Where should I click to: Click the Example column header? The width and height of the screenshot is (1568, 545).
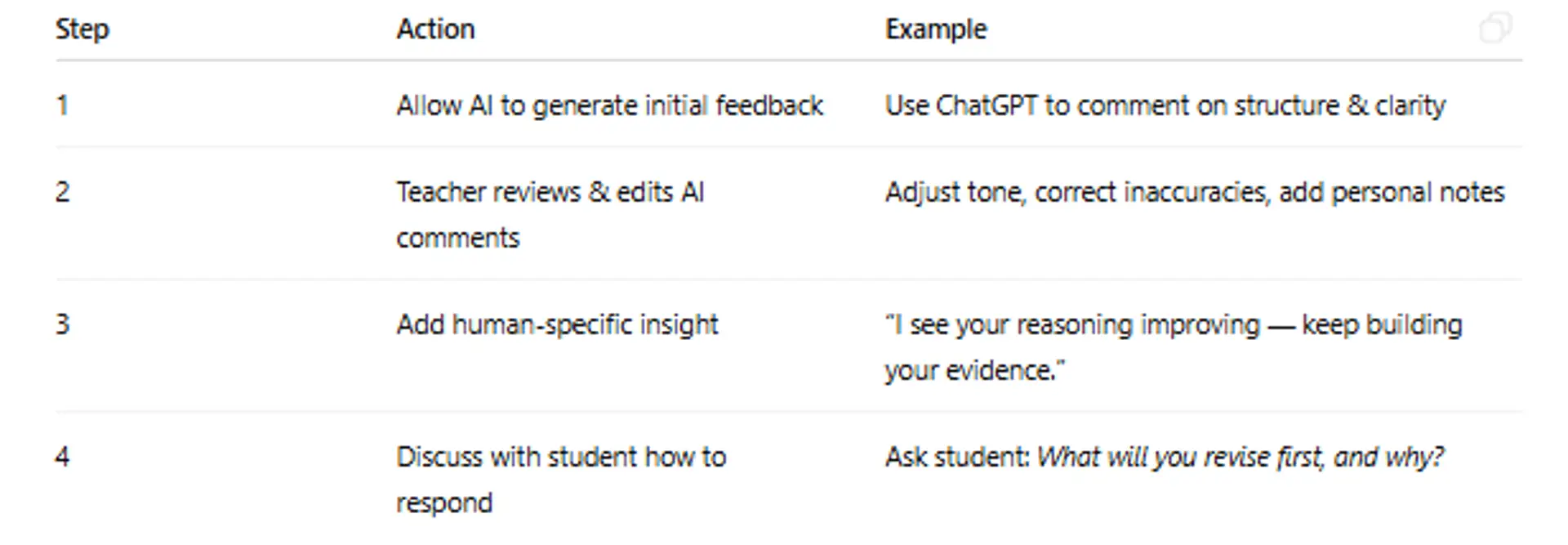point(936,29)
